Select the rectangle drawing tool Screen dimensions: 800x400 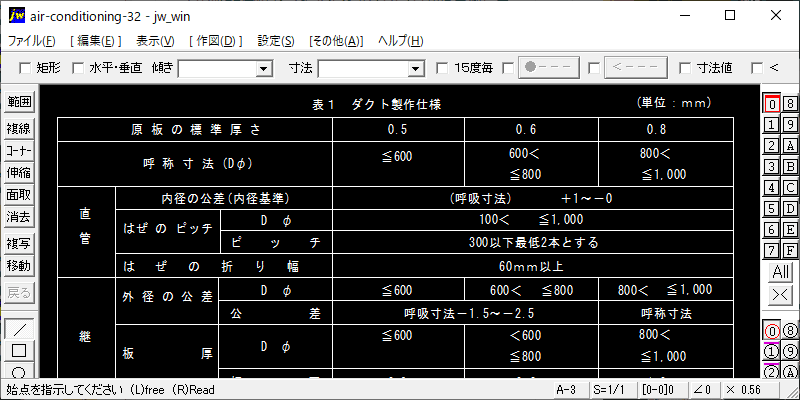(x=20, y=350)
